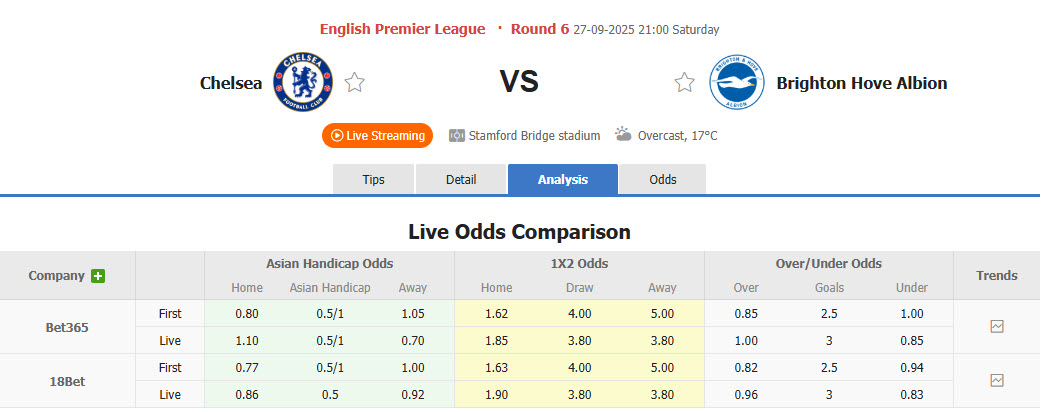Open the Bet365 trends chart icon

[x=996, y=326]
